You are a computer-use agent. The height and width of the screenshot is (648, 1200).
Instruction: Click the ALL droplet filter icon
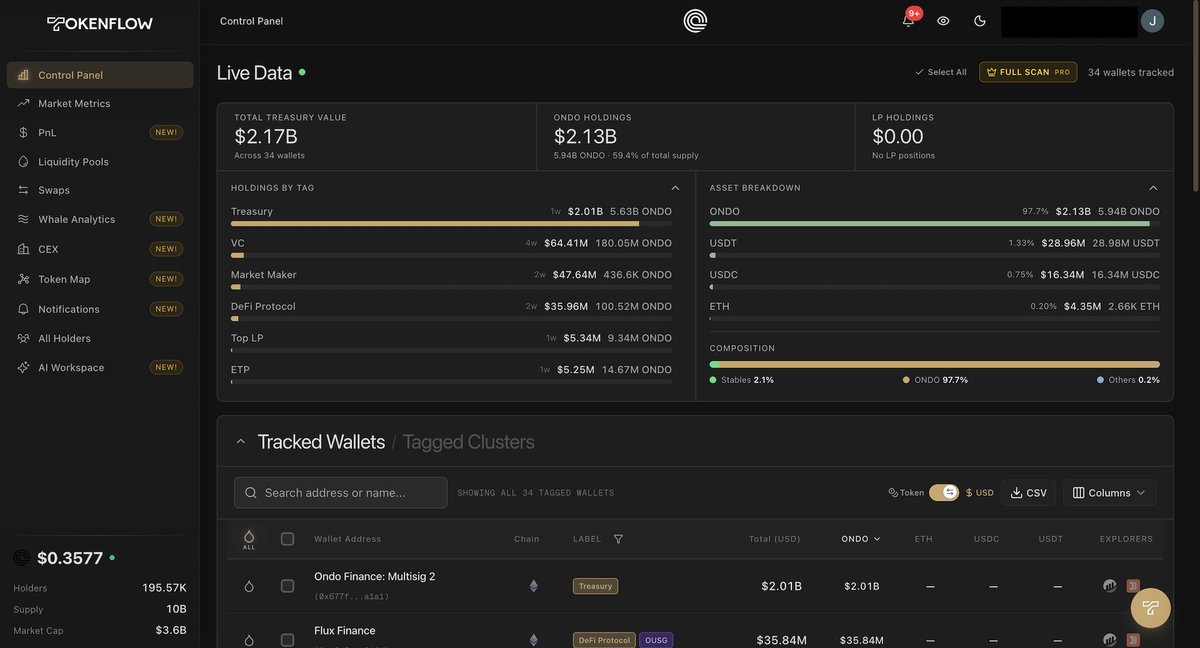pos(249,539)
